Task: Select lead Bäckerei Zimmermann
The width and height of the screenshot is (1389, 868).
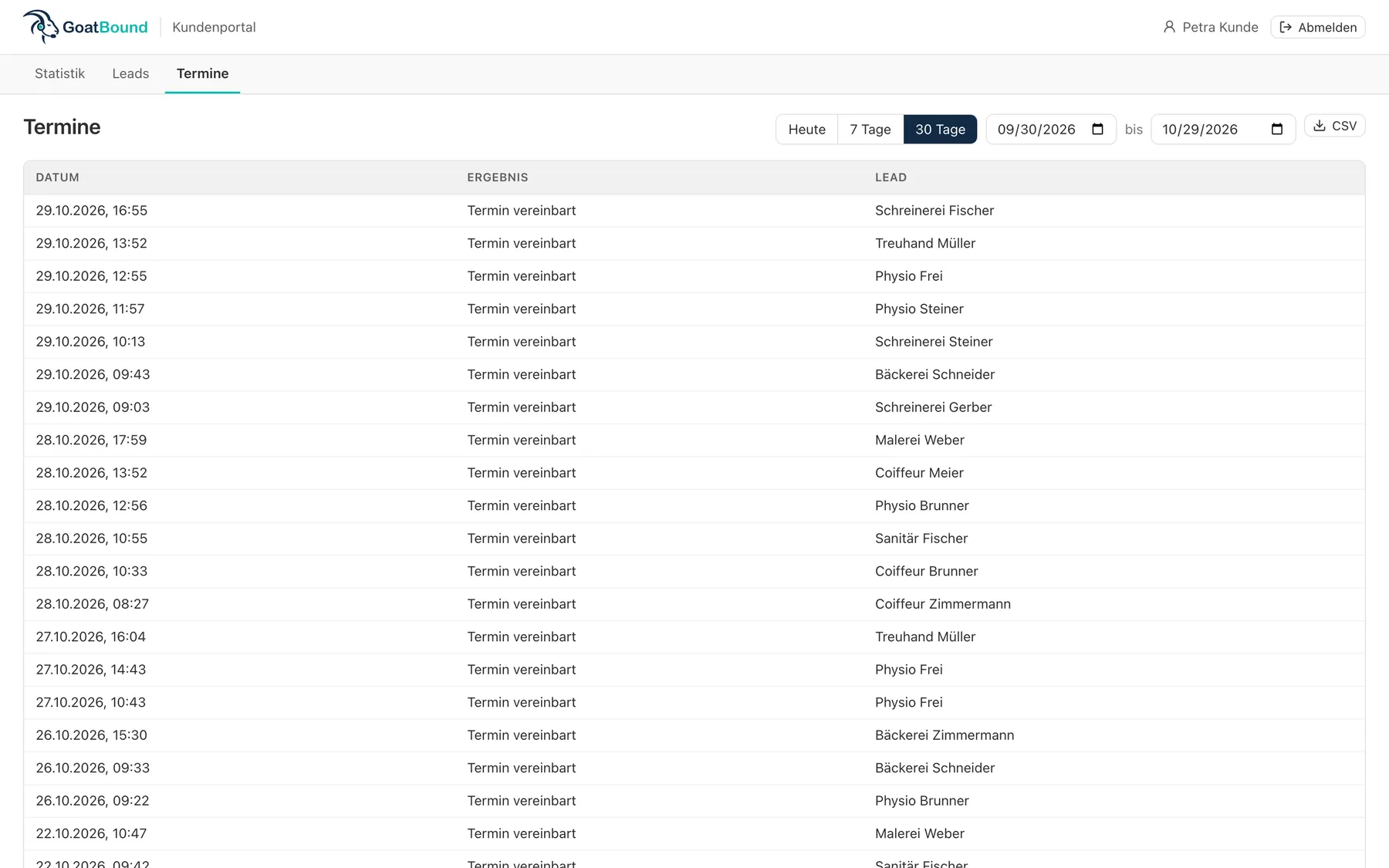Action: tap(945, 735)
